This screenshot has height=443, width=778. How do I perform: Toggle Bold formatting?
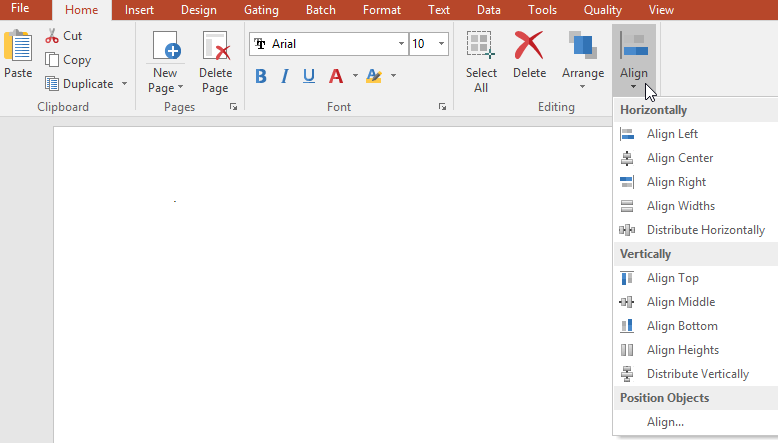261,76
